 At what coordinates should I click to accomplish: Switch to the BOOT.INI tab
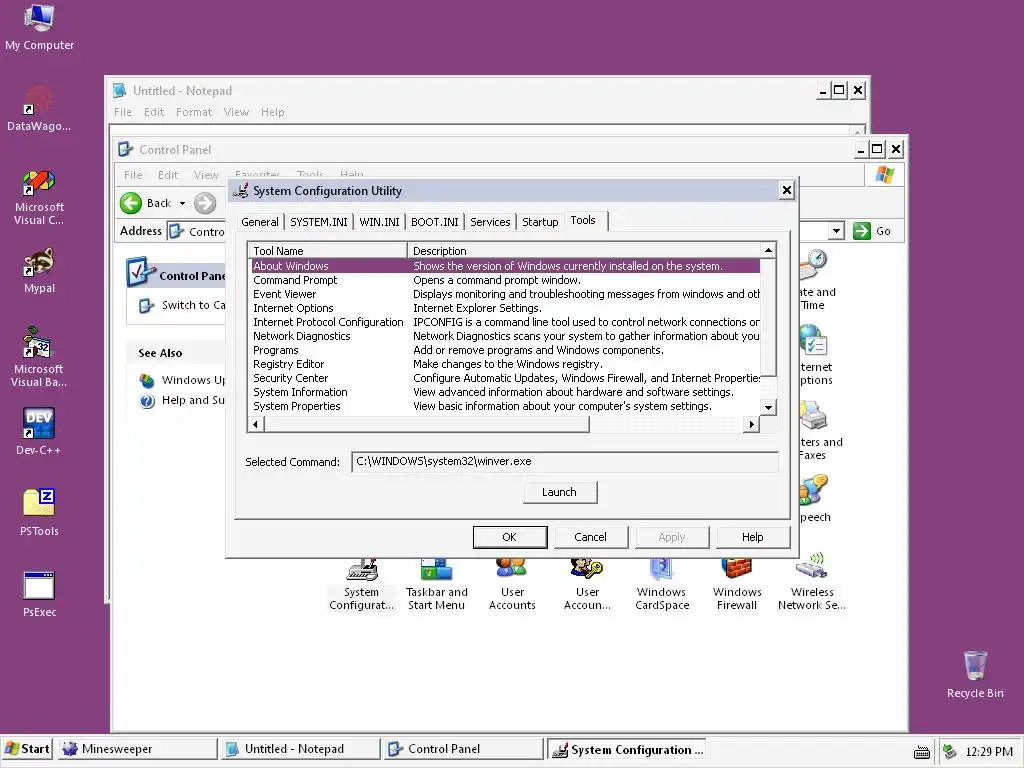(x=434, y=222)
